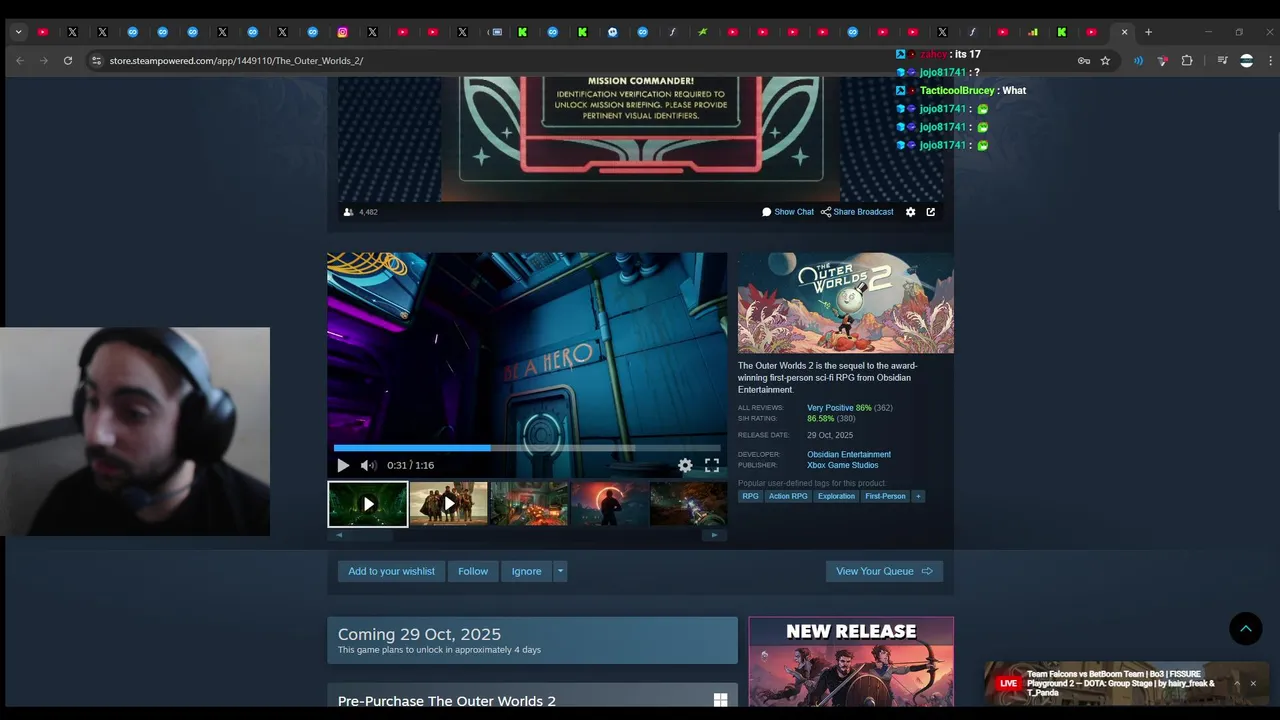Pop out the broadcast in new window

(x=931, y=212)
